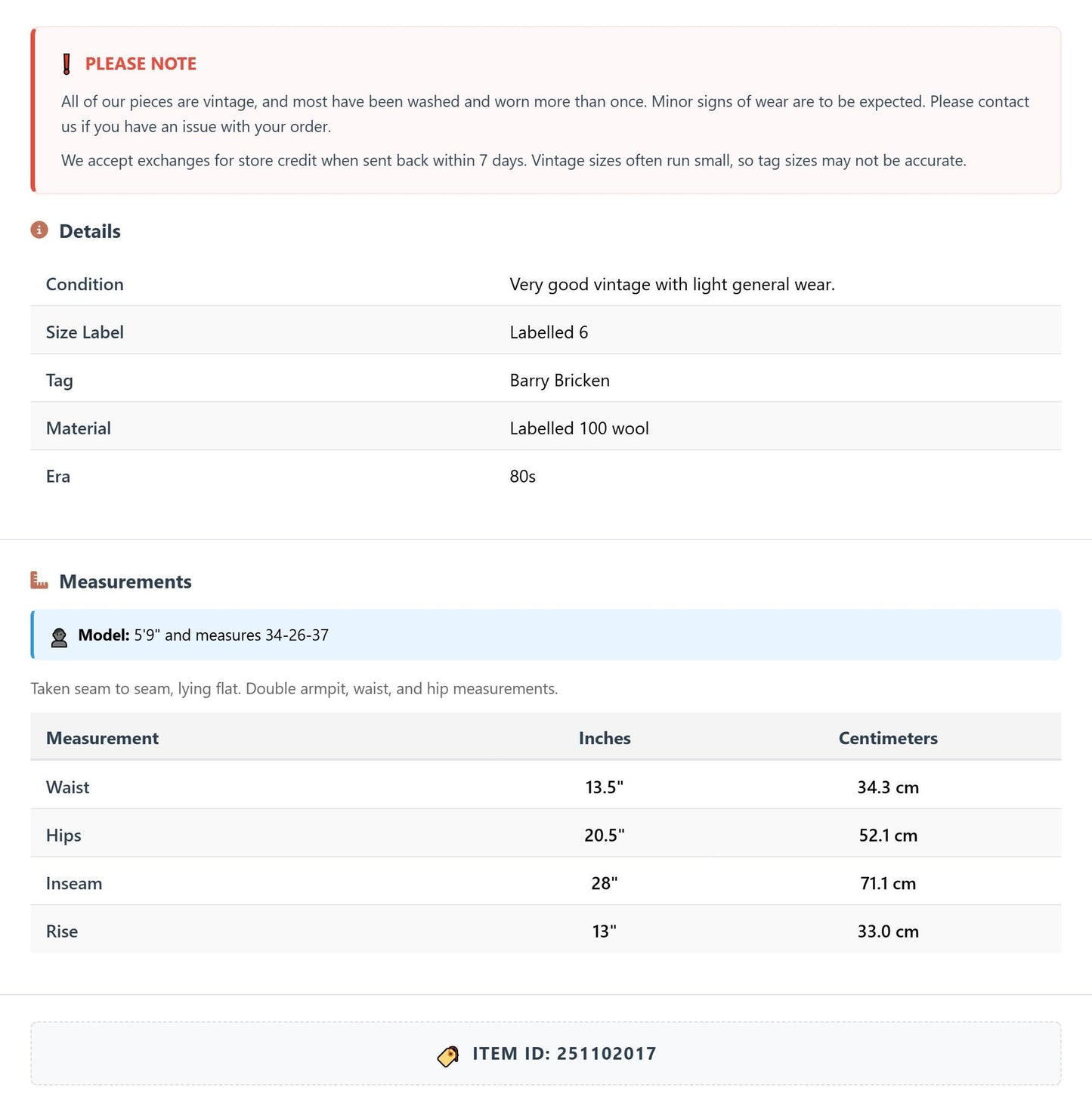
Task: Click the Measurements ruler icon
Action: tap(39, 580)
